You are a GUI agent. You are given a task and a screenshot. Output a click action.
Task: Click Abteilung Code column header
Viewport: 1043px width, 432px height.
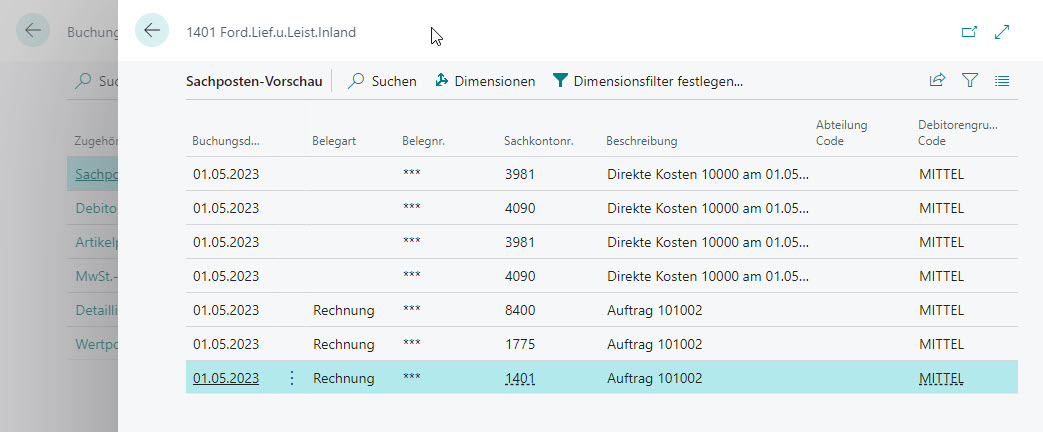(x=841, y=133)
